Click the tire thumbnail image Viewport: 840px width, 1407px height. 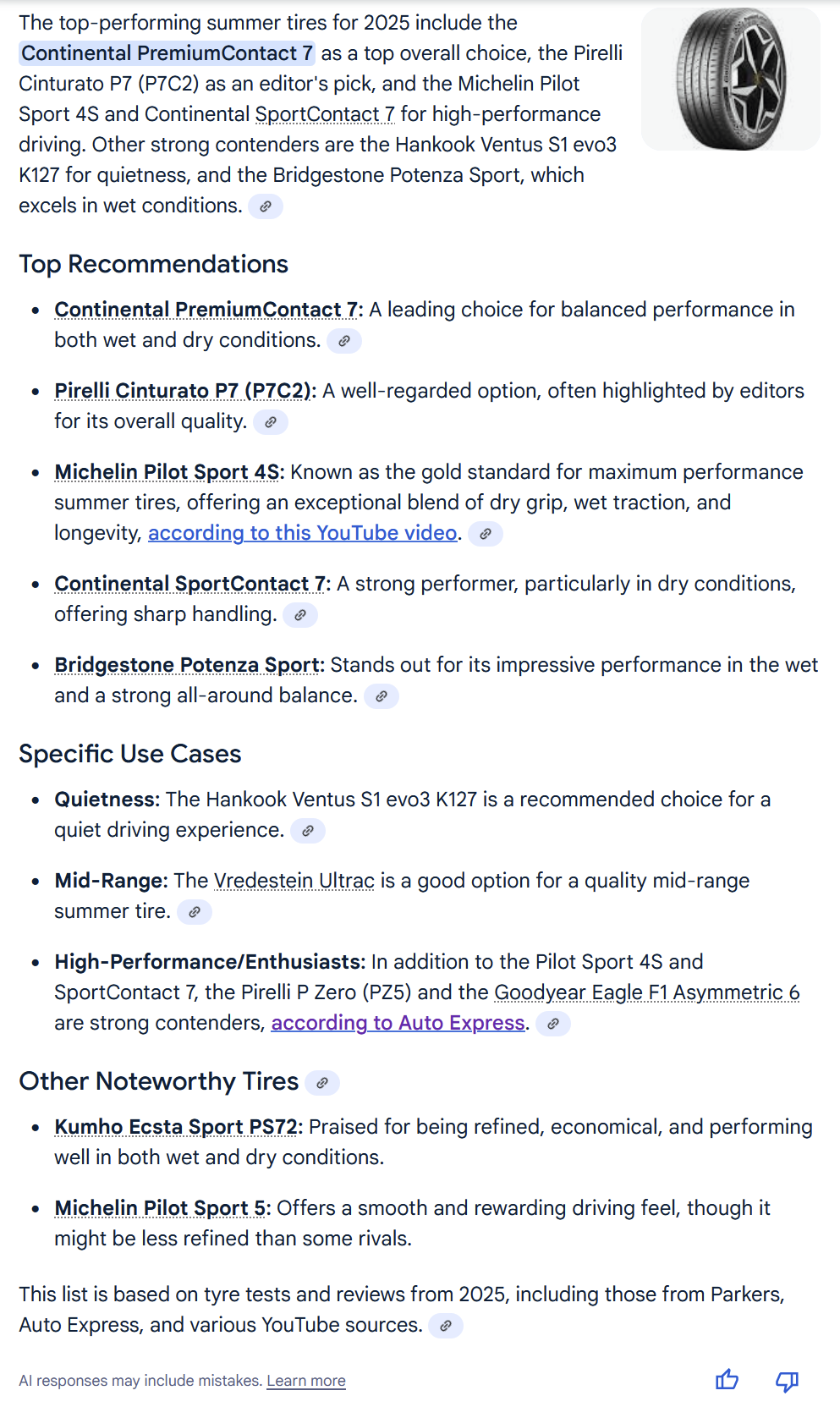(x=730, y=80)
